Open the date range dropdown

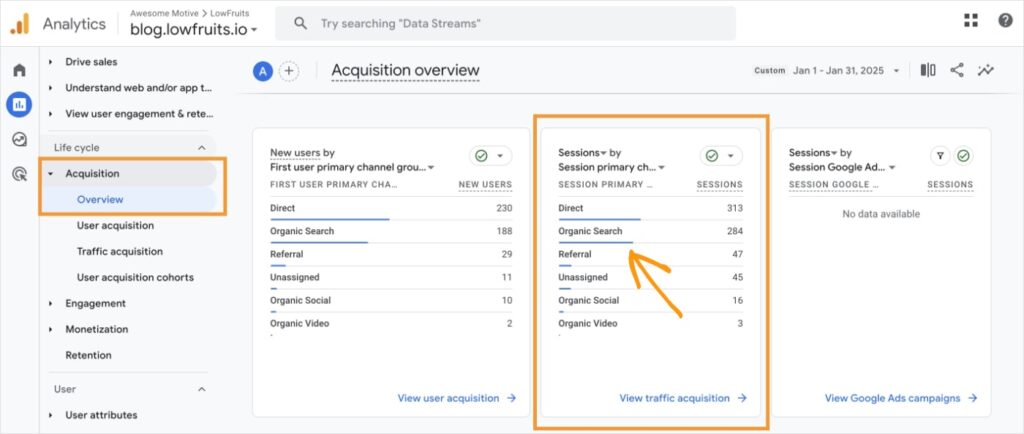[846, 70]
